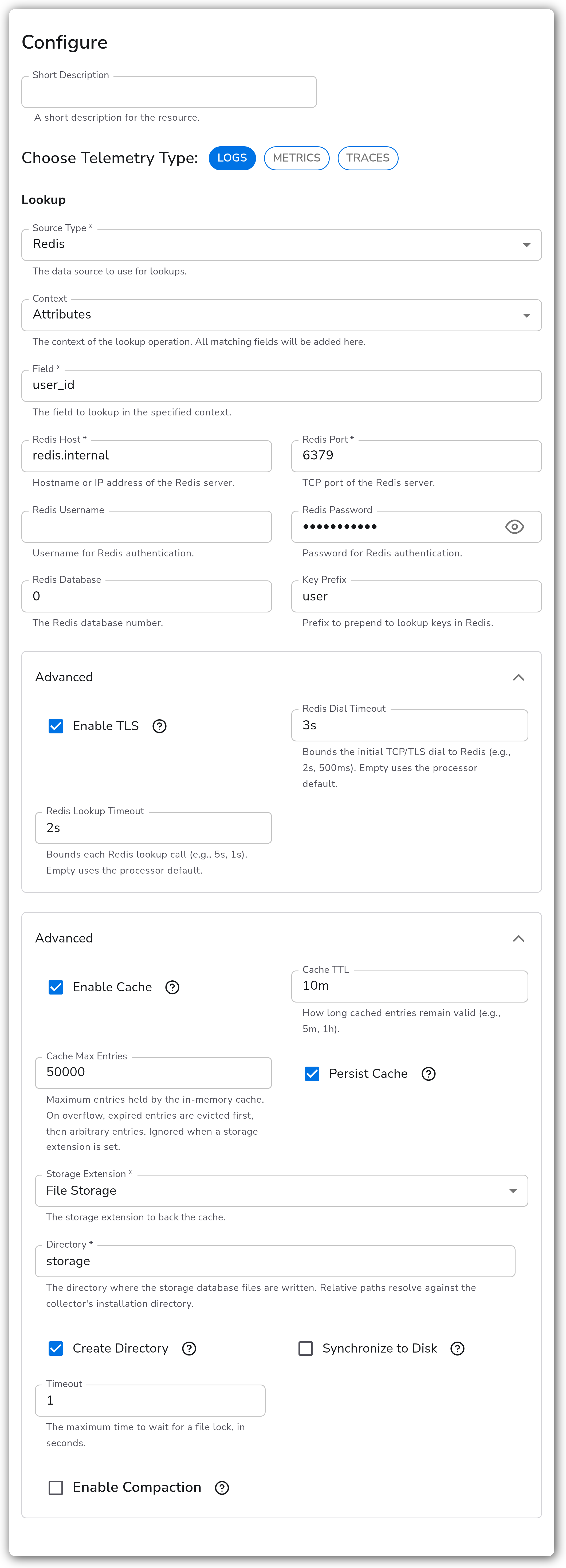Viewport: 566px width, 1568px height.
Task: Select the TRACES telemetry type
Action: point(368,158)
